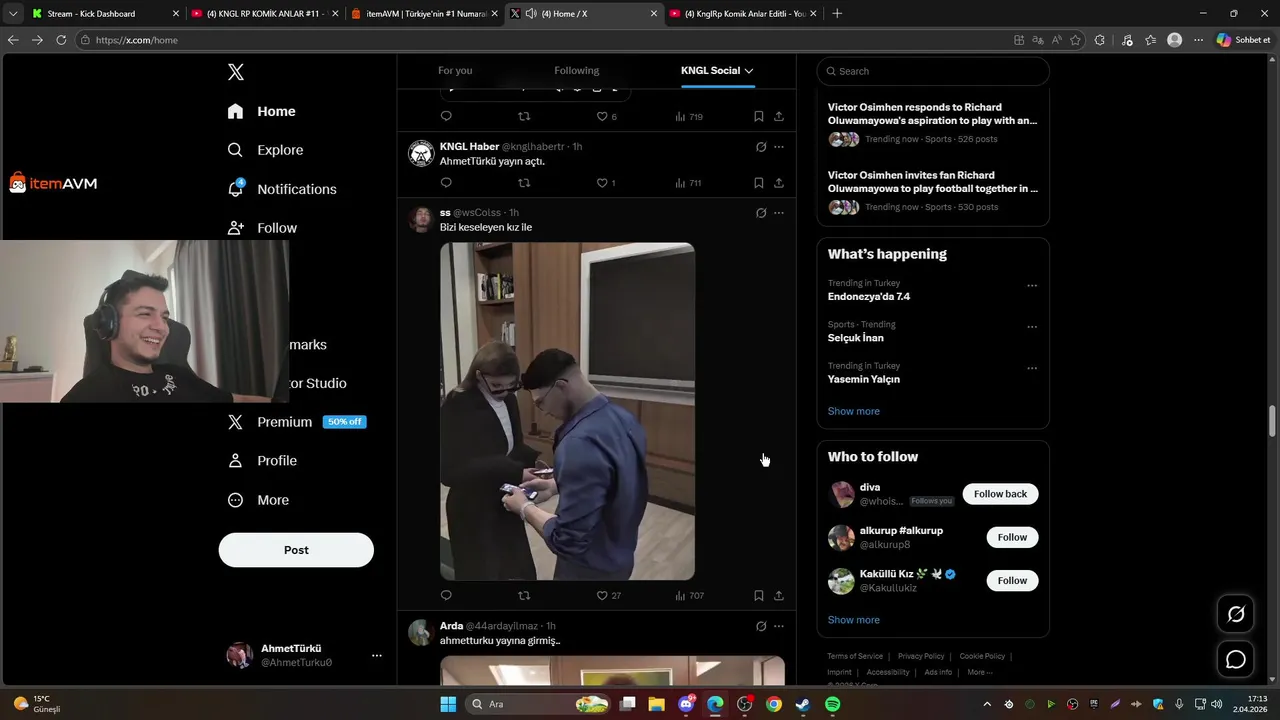Open options for Selçuk İnan trend

[x=1032, y=326]
